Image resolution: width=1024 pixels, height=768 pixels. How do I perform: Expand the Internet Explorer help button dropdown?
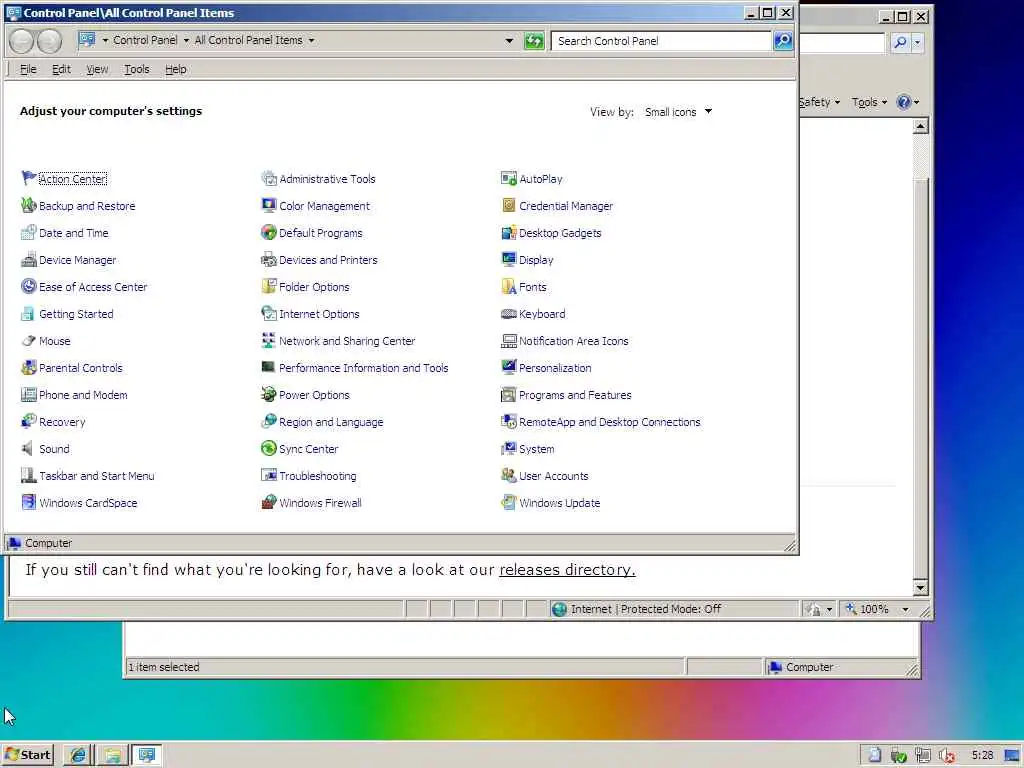click(x=916, y=102)
